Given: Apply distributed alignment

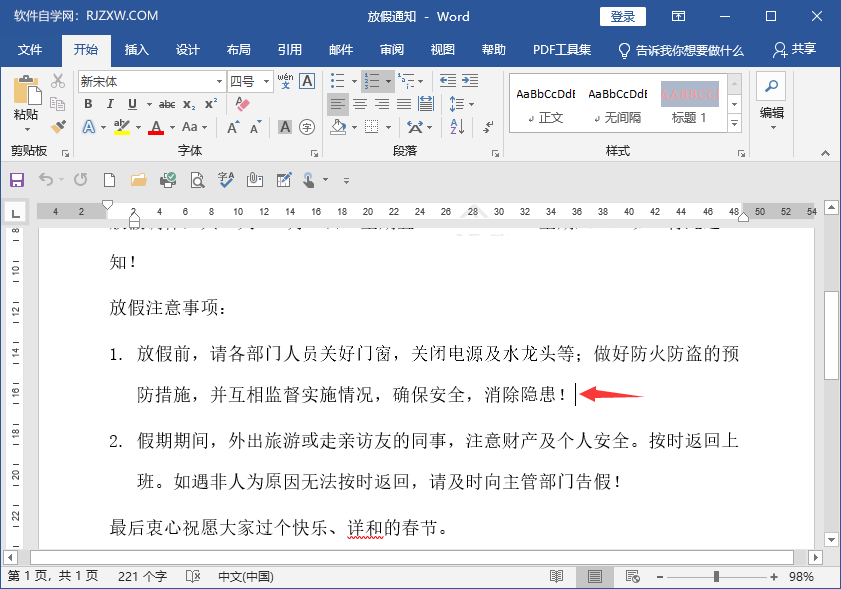Looking at the screenshot, I should click(x=426, y=104).
